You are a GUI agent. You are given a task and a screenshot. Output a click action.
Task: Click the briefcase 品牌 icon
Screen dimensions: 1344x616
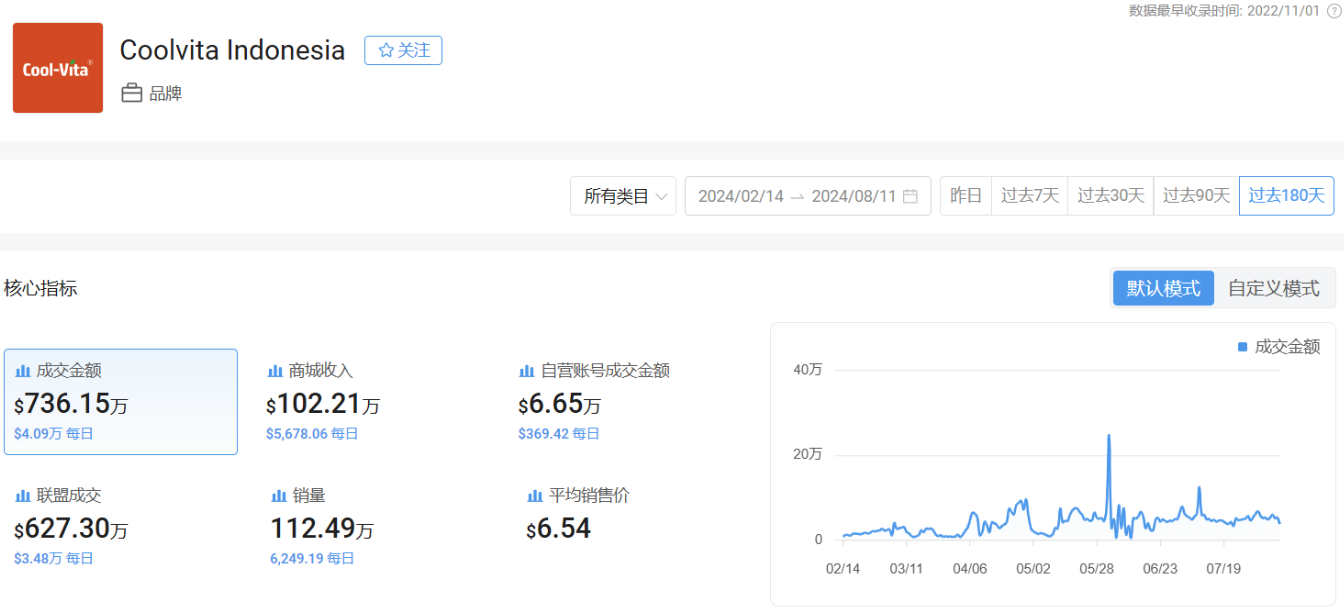[x=132, y=94]
